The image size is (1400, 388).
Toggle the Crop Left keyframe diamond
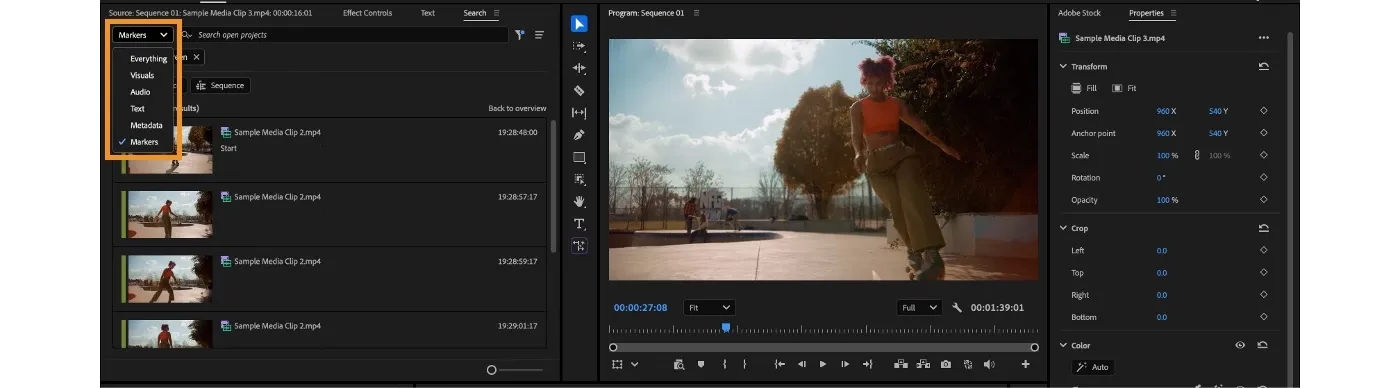tap(1264, 250)
